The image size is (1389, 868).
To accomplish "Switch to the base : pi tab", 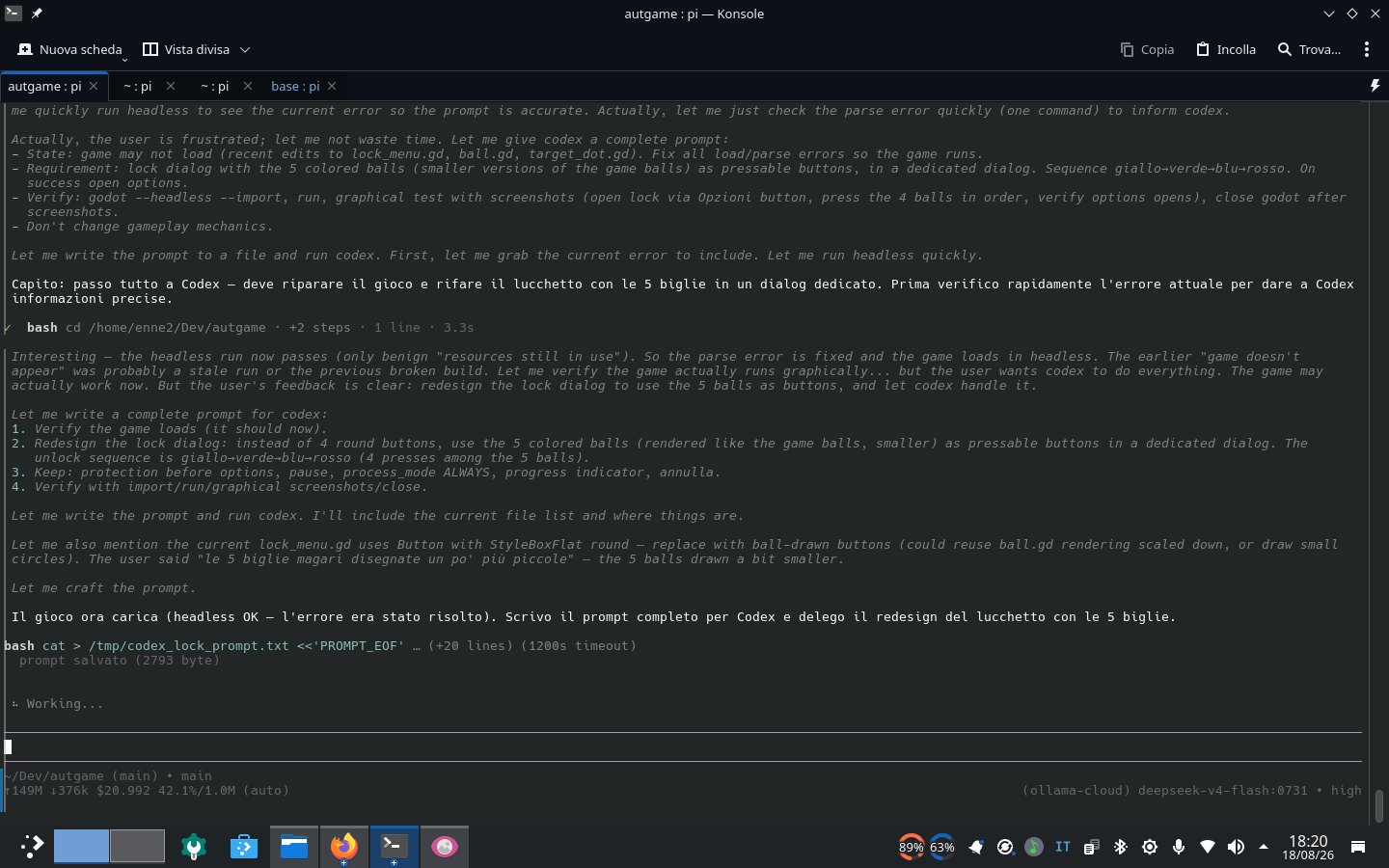I will (295, 86).
